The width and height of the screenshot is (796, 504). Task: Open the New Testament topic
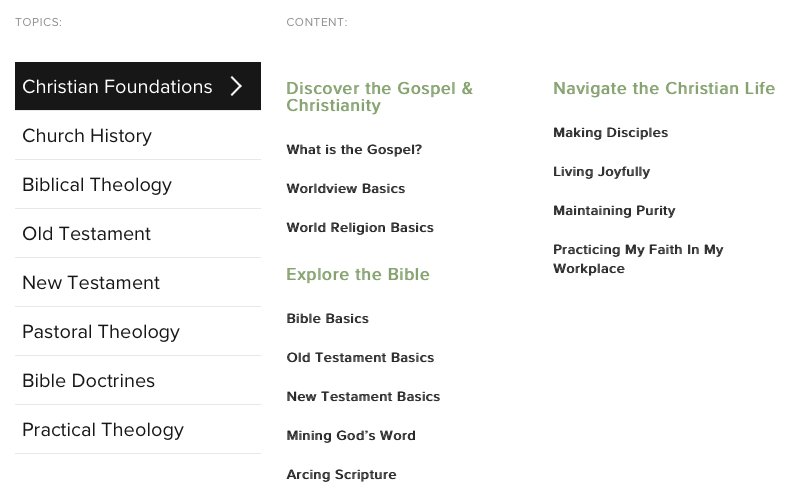point(91,283)
